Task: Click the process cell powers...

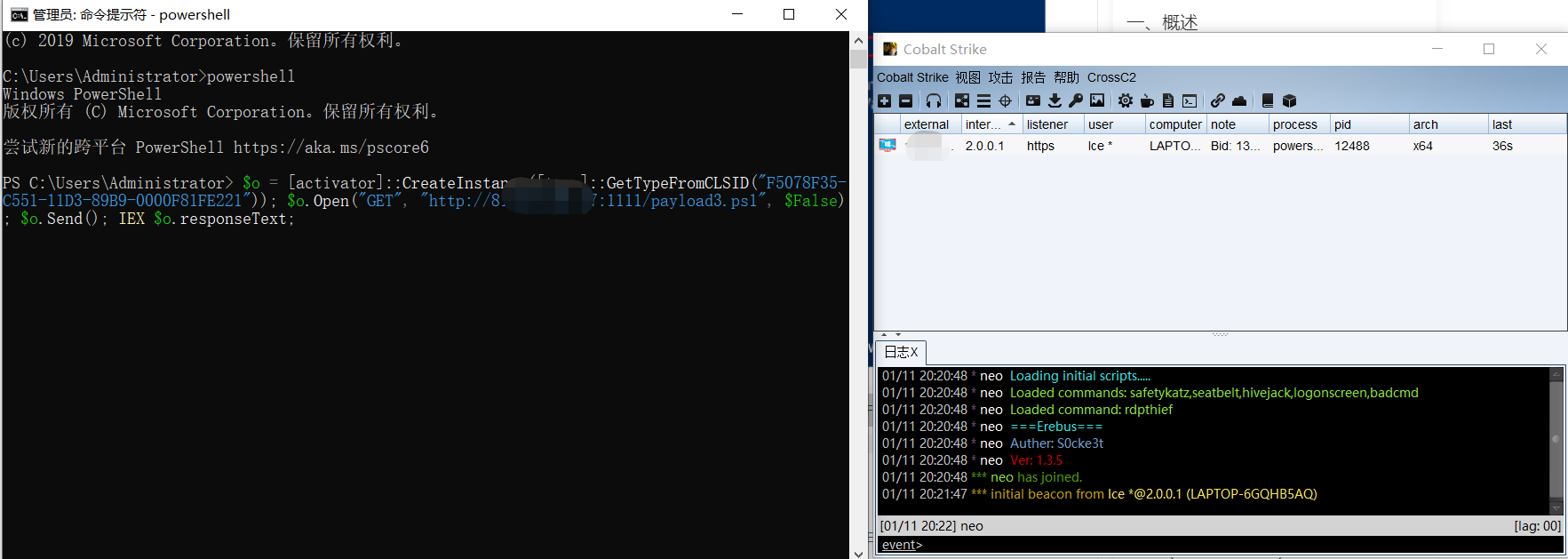Action: click(1298, 146)
